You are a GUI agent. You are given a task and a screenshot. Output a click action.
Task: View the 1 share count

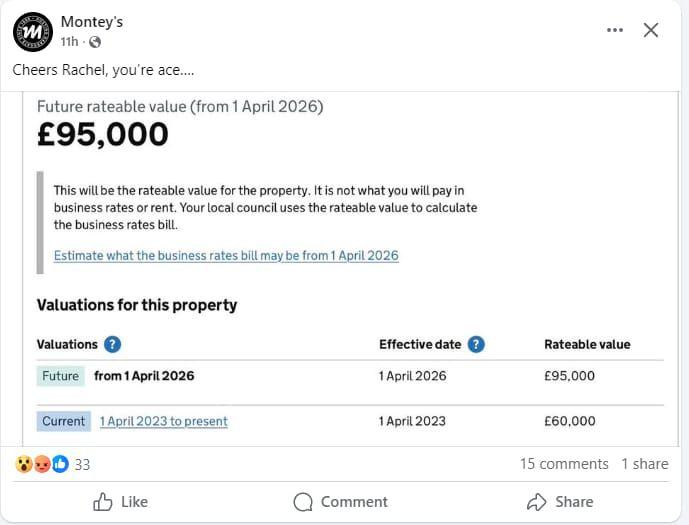click(x=644, y=464)
